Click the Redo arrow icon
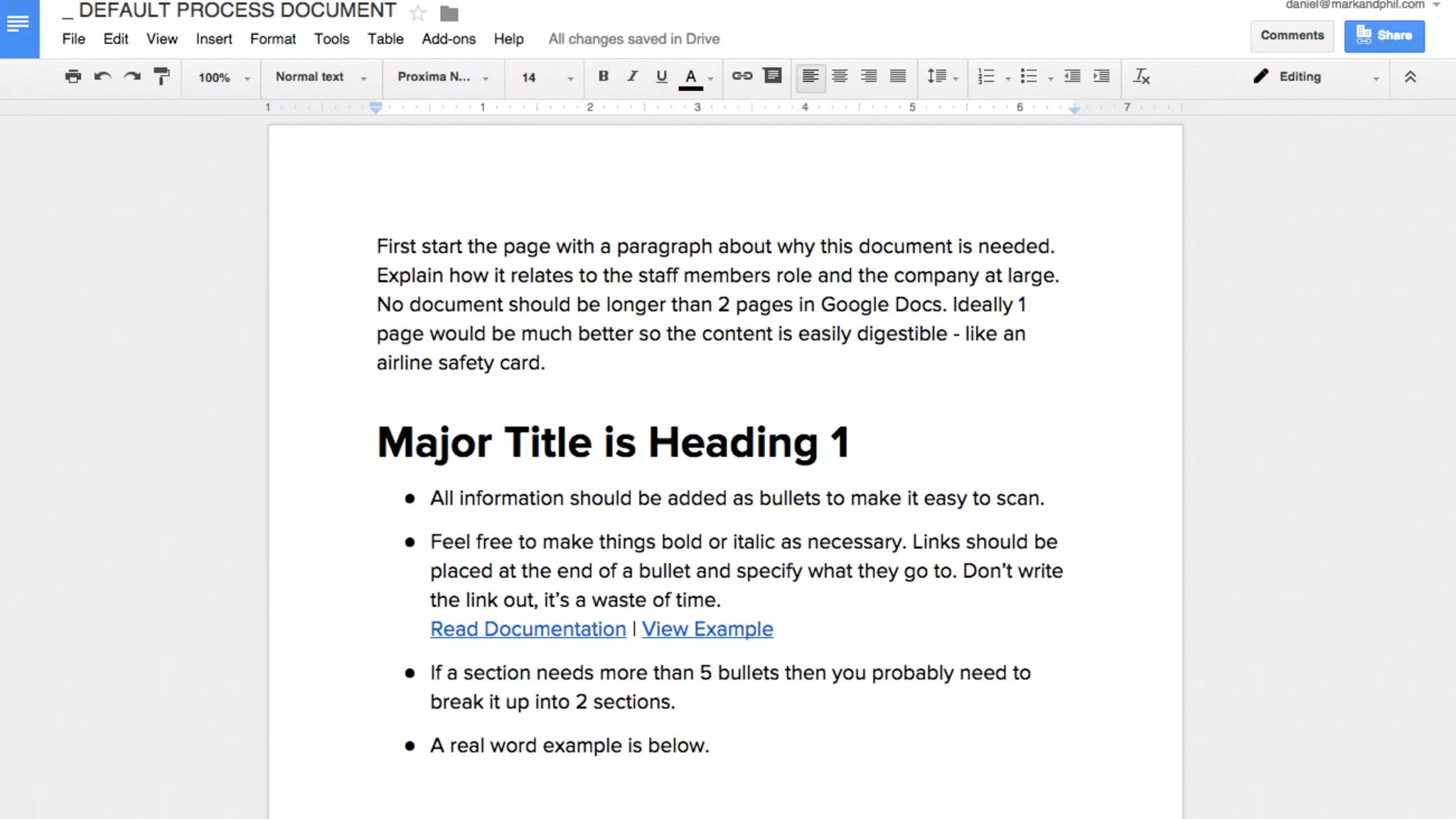The image size is (1456, 819). point(132,77)
